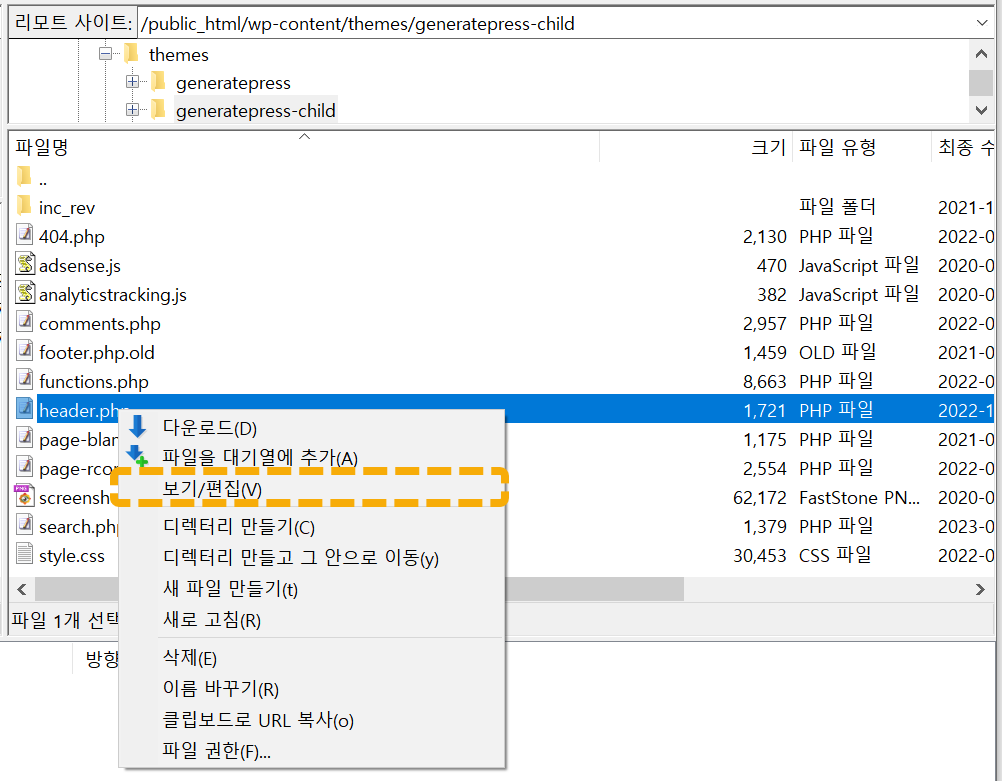Expand the generatepress tree node
This screenshot has width=1002, height=781.
[131, 83]
